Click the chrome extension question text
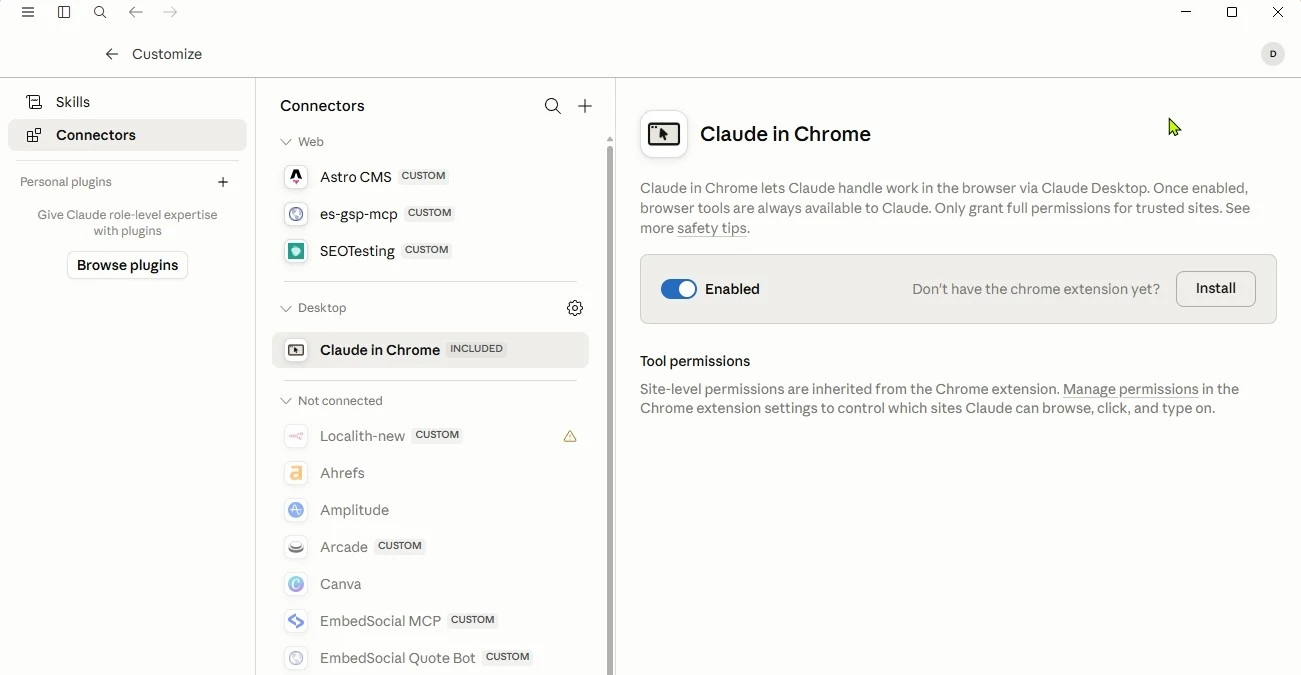 1036,290
